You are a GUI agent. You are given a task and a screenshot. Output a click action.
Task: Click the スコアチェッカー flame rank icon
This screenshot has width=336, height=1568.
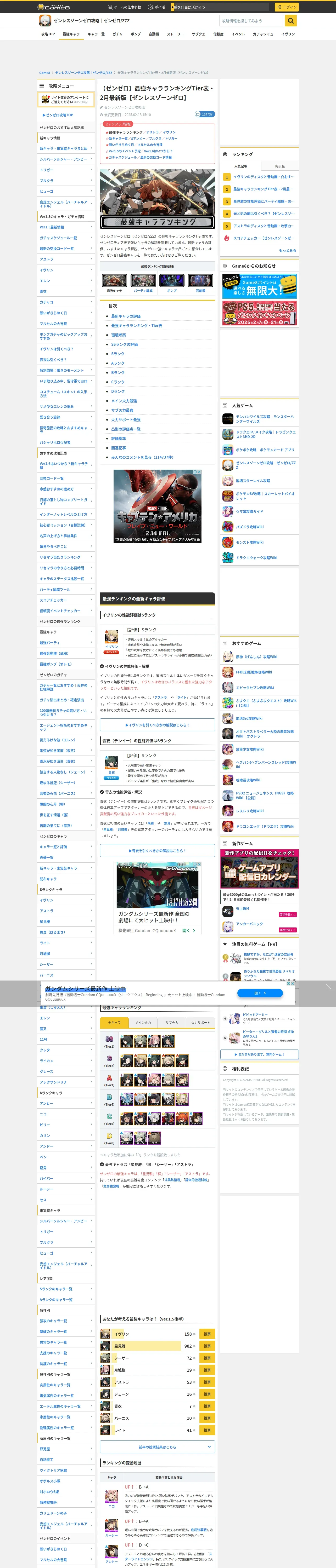coord(226,238)
